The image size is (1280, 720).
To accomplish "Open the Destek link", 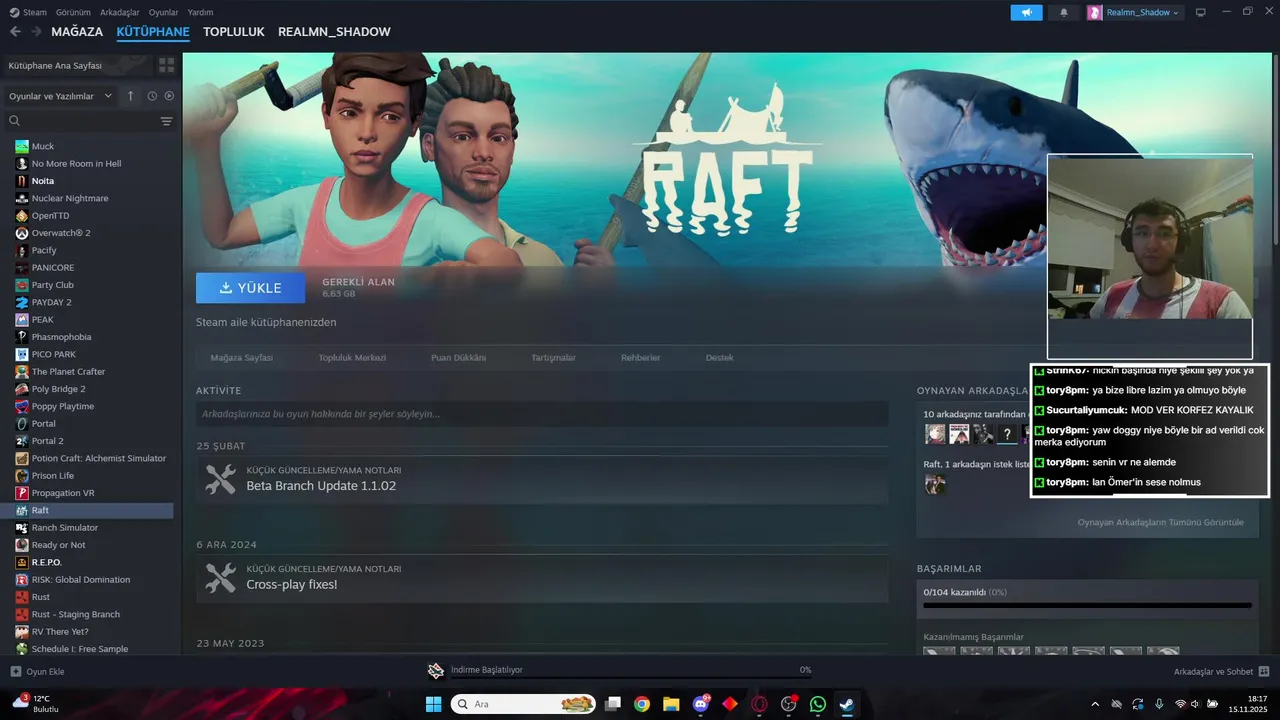I will tap(719, 357).
